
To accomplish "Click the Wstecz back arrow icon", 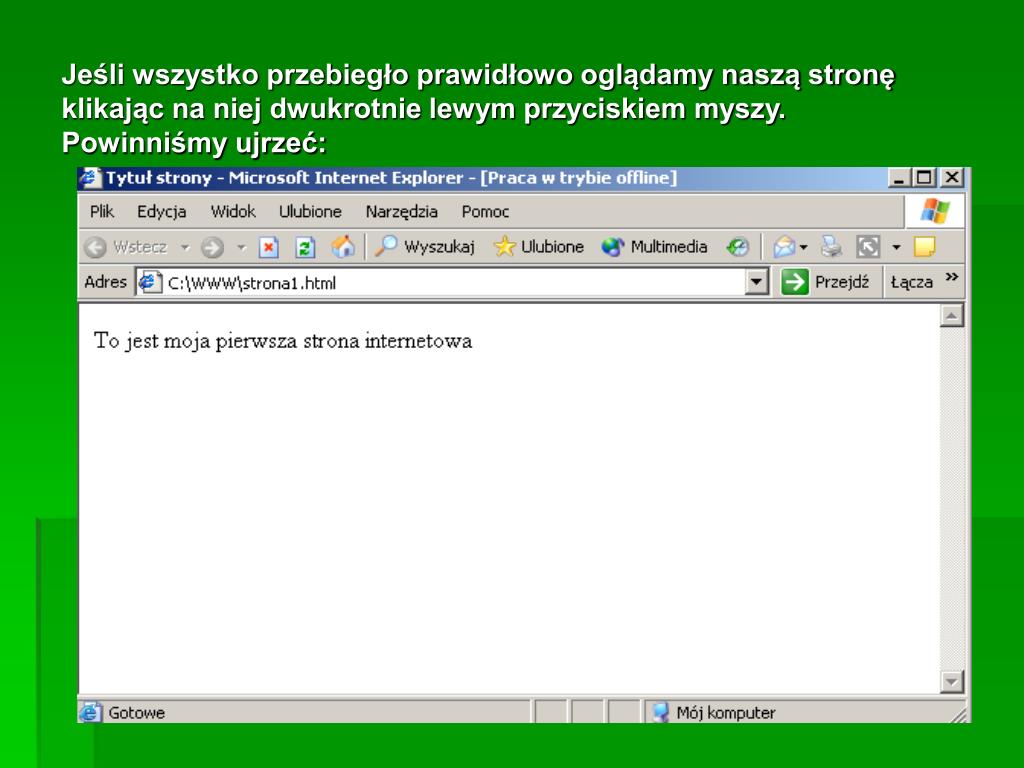I will [x=95, y=247].
